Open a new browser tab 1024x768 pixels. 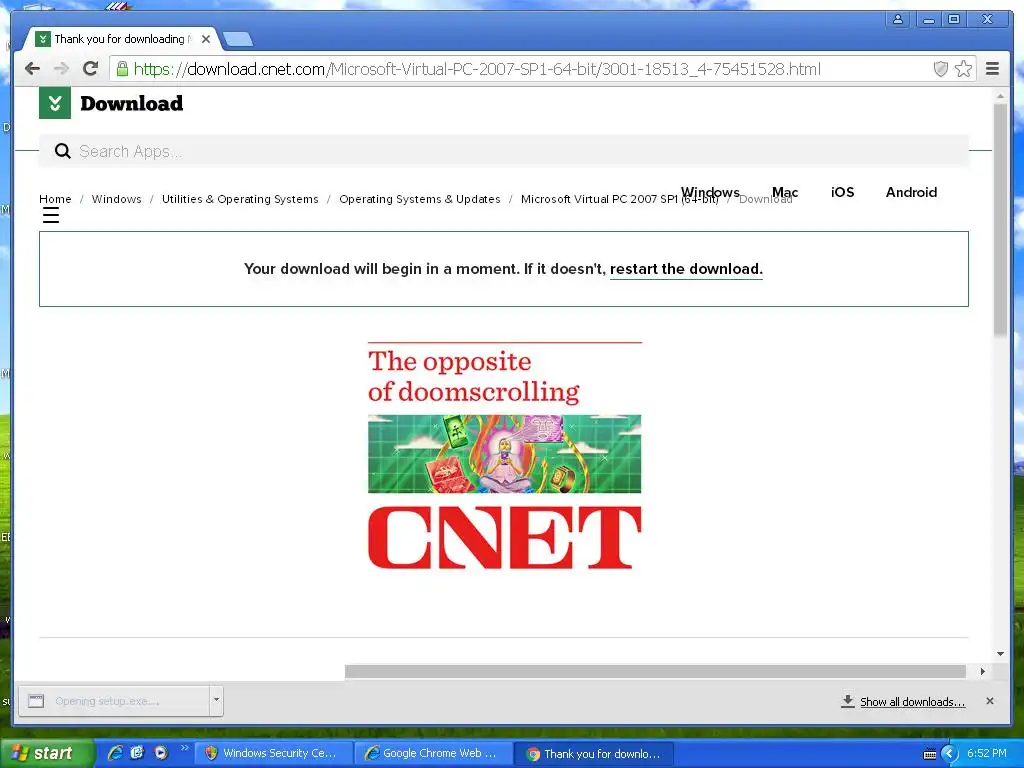238,40
